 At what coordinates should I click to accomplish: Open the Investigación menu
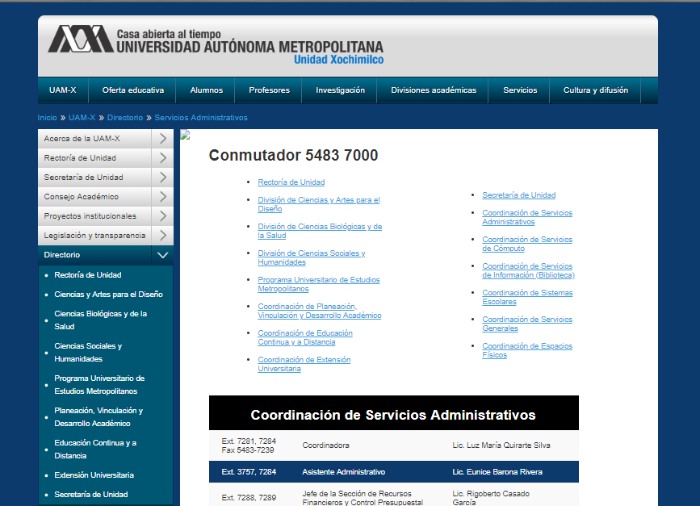coord(340,90)
